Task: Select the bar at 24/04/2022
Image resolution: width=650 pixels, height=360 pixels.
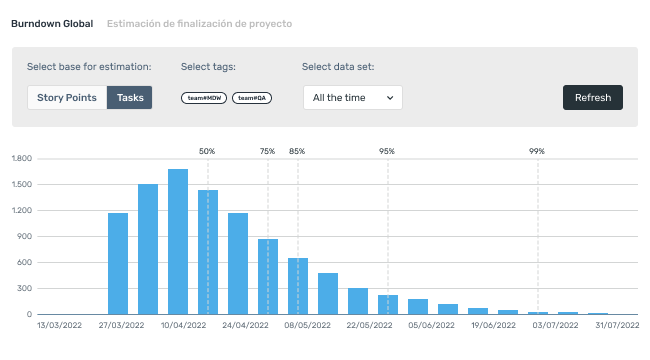Action: 238,264
